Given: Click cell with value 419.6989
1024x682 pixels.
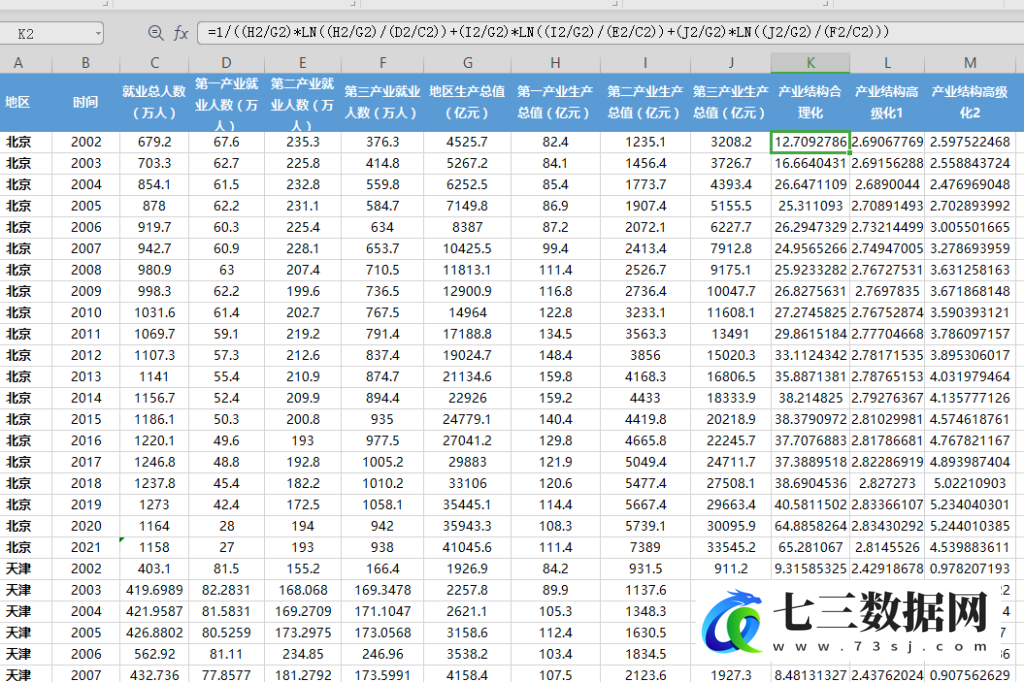Looking at the screenshot, I should (154, 590).
